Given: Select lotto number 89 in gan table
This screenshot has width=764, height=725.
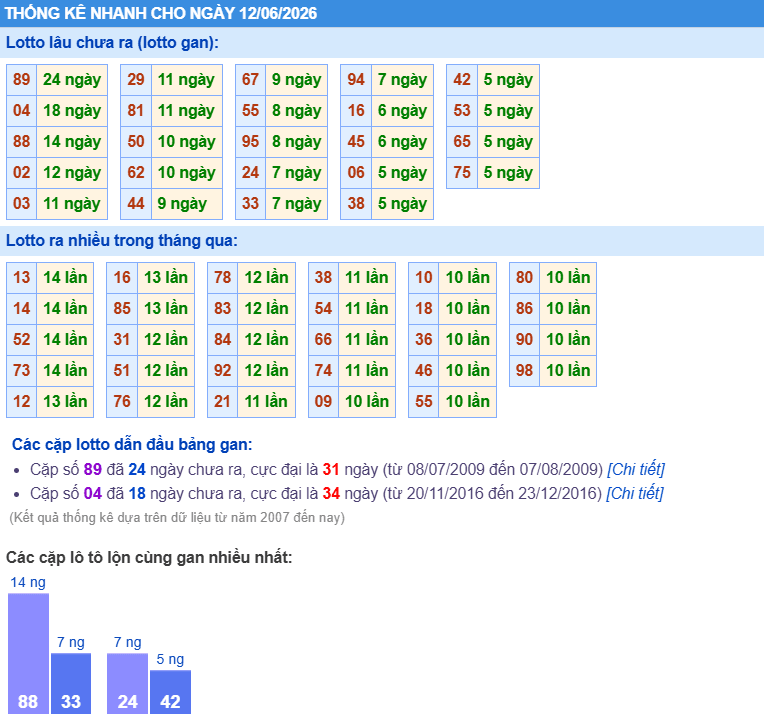Looking at the screenshot, I should [21, 79].
